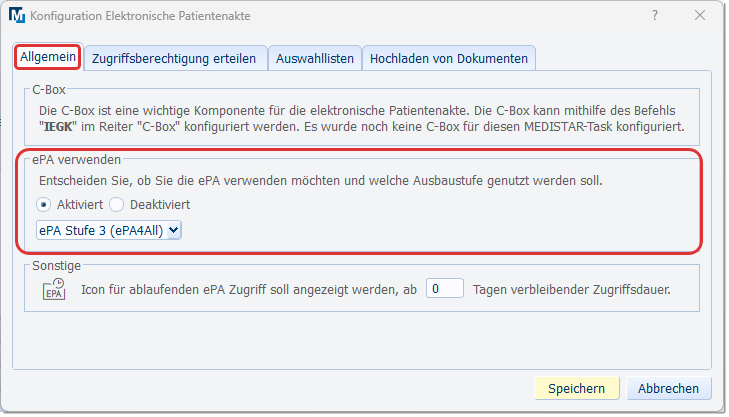Open help with the question mark button

tap(655, 17)
